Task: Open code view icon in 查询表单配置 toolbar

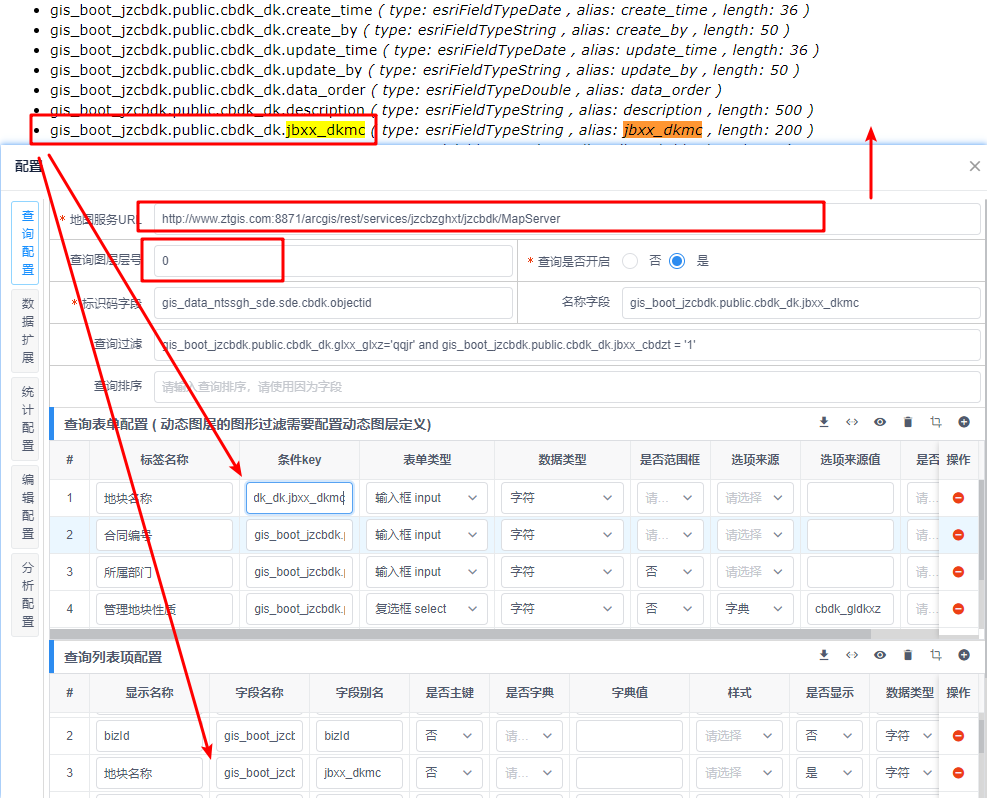Action: point(852,423)
